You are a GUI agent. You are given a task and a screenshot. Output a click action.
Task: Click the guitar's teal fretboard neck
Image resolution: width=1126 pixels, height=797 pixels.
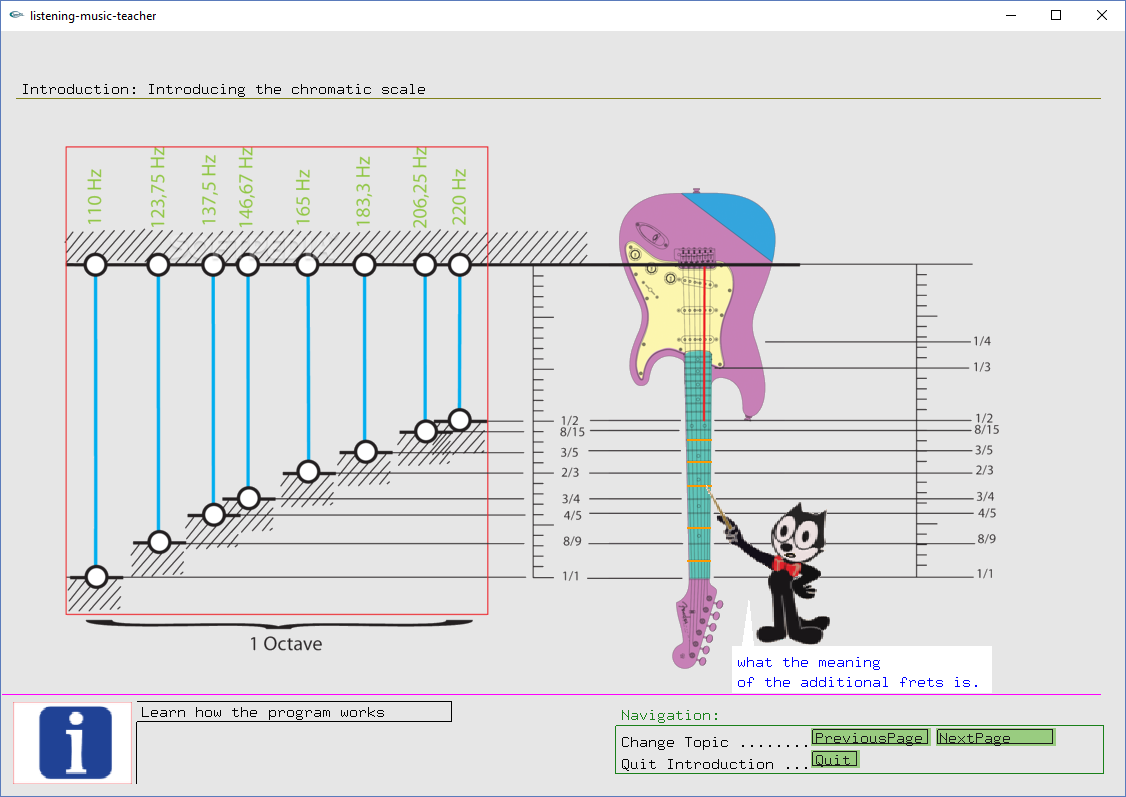click(699, 465)
